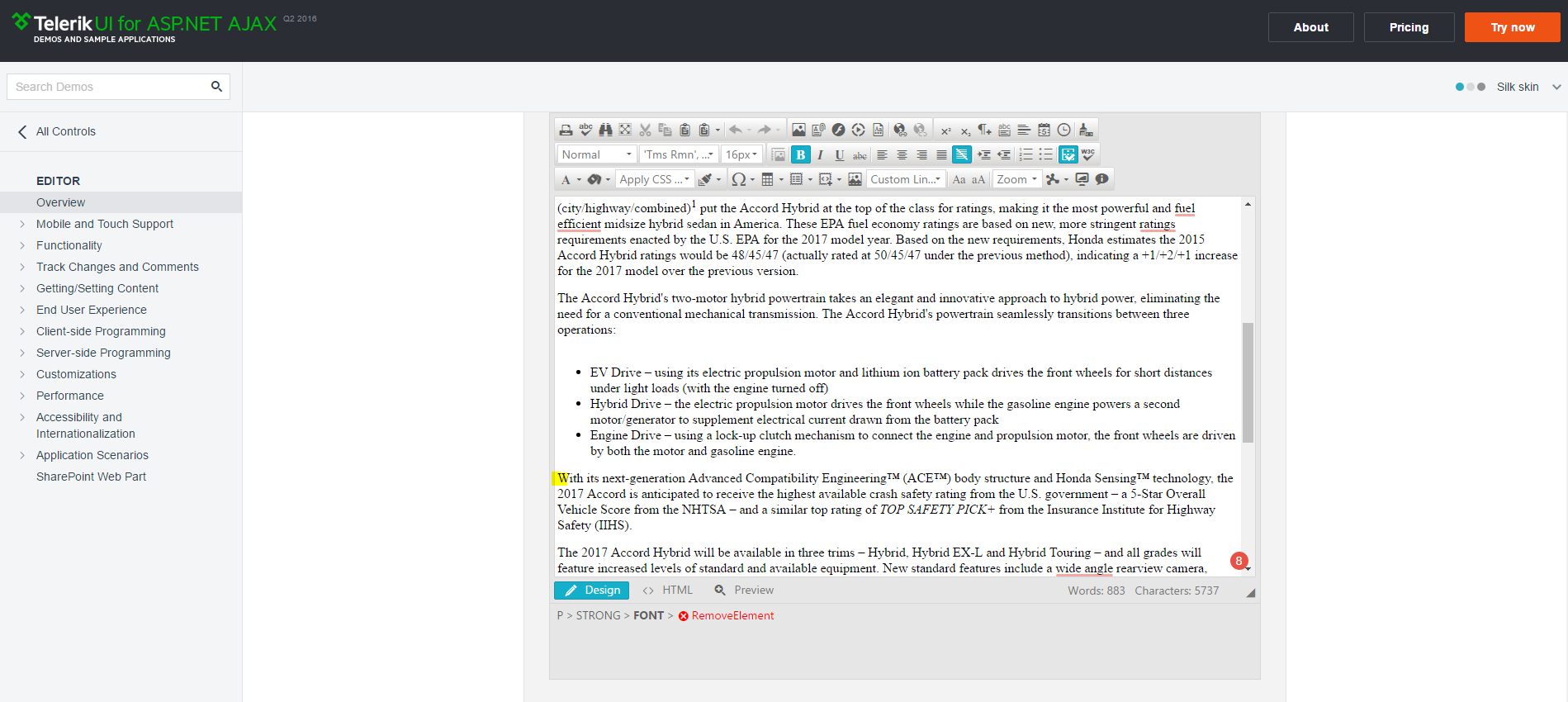Toggle Superscript formatting
The width and height of the screenshot is (1568, 702).
pyautogui.click(x=945, y=130)
